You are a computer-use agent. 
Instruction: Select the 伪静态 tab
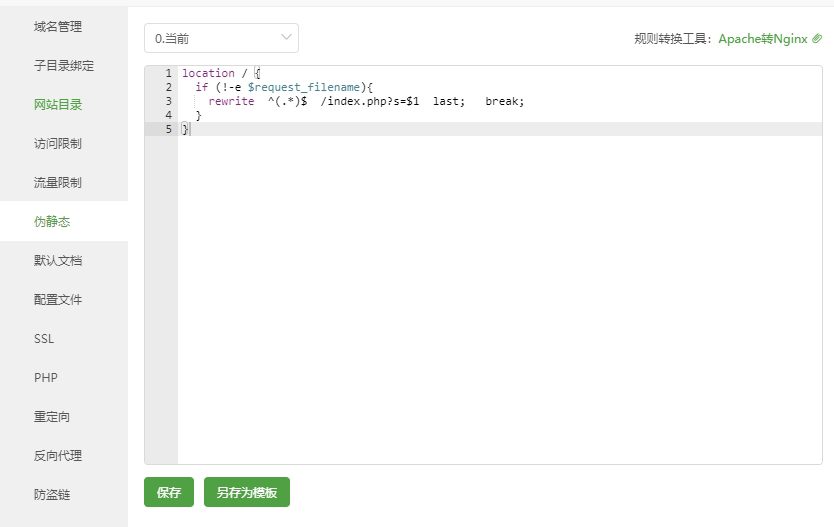pyautogui.click(x=52, y=221)
